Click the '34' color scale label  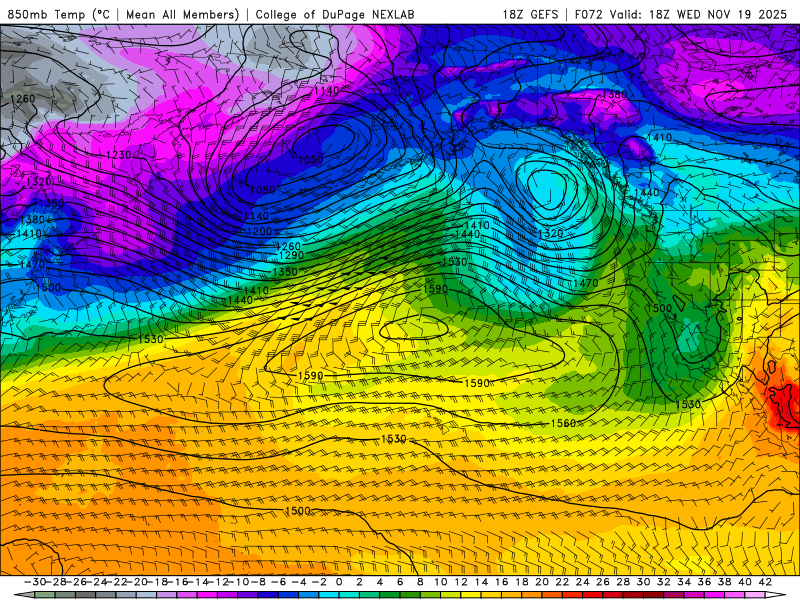pos(684,582)
